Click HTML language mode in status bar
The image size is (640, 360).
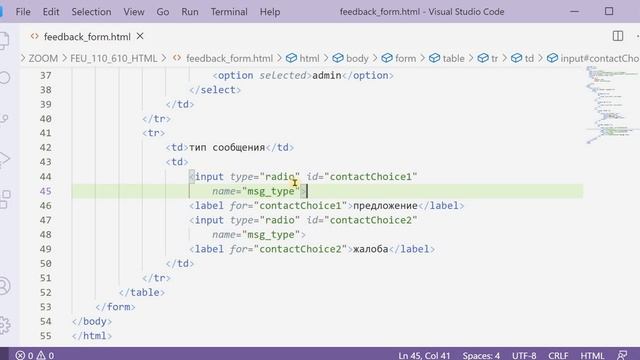pyautogui.click(x=592, y=355)
